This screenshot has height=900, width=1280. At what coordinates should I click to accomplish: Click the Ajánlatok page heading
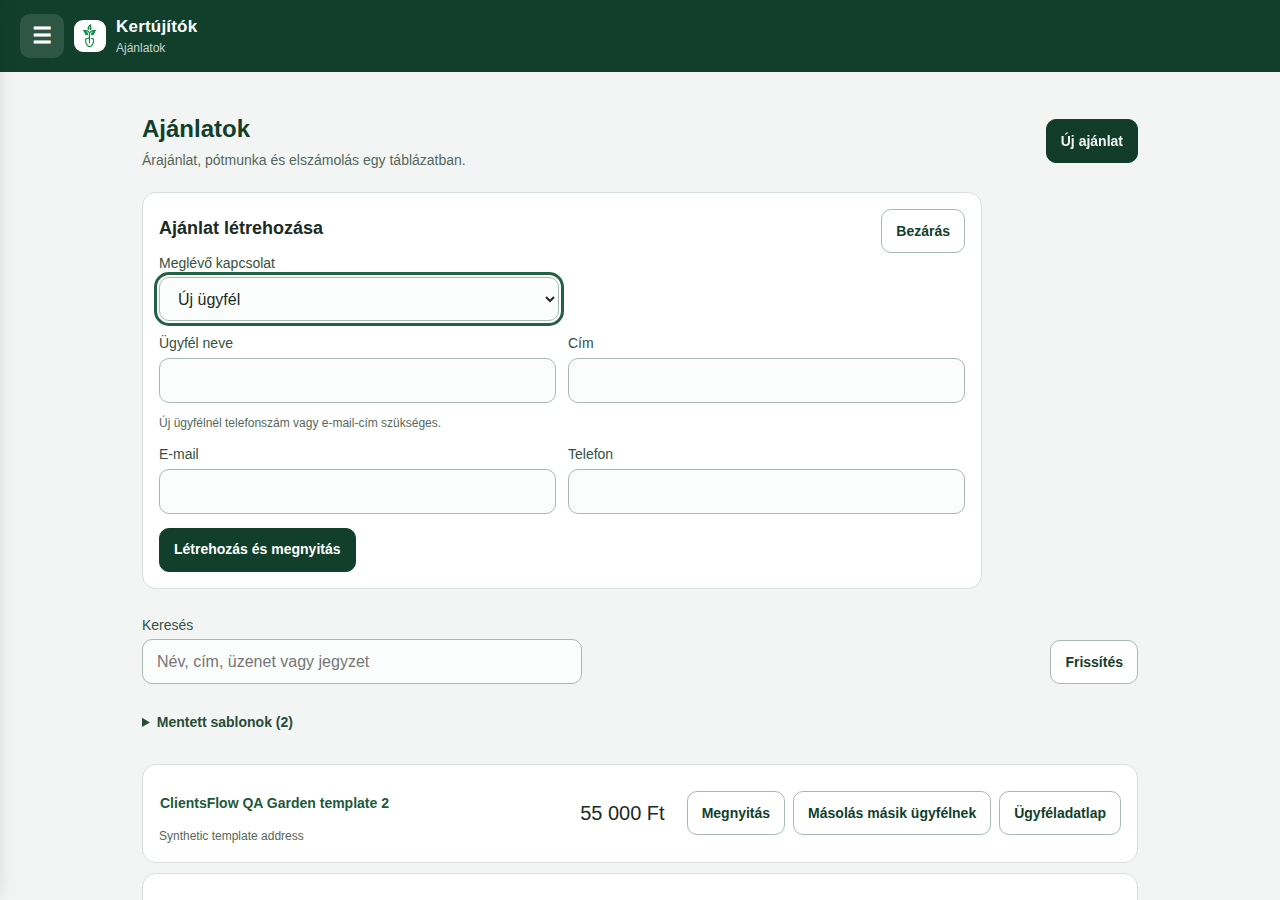pos(196,129)
